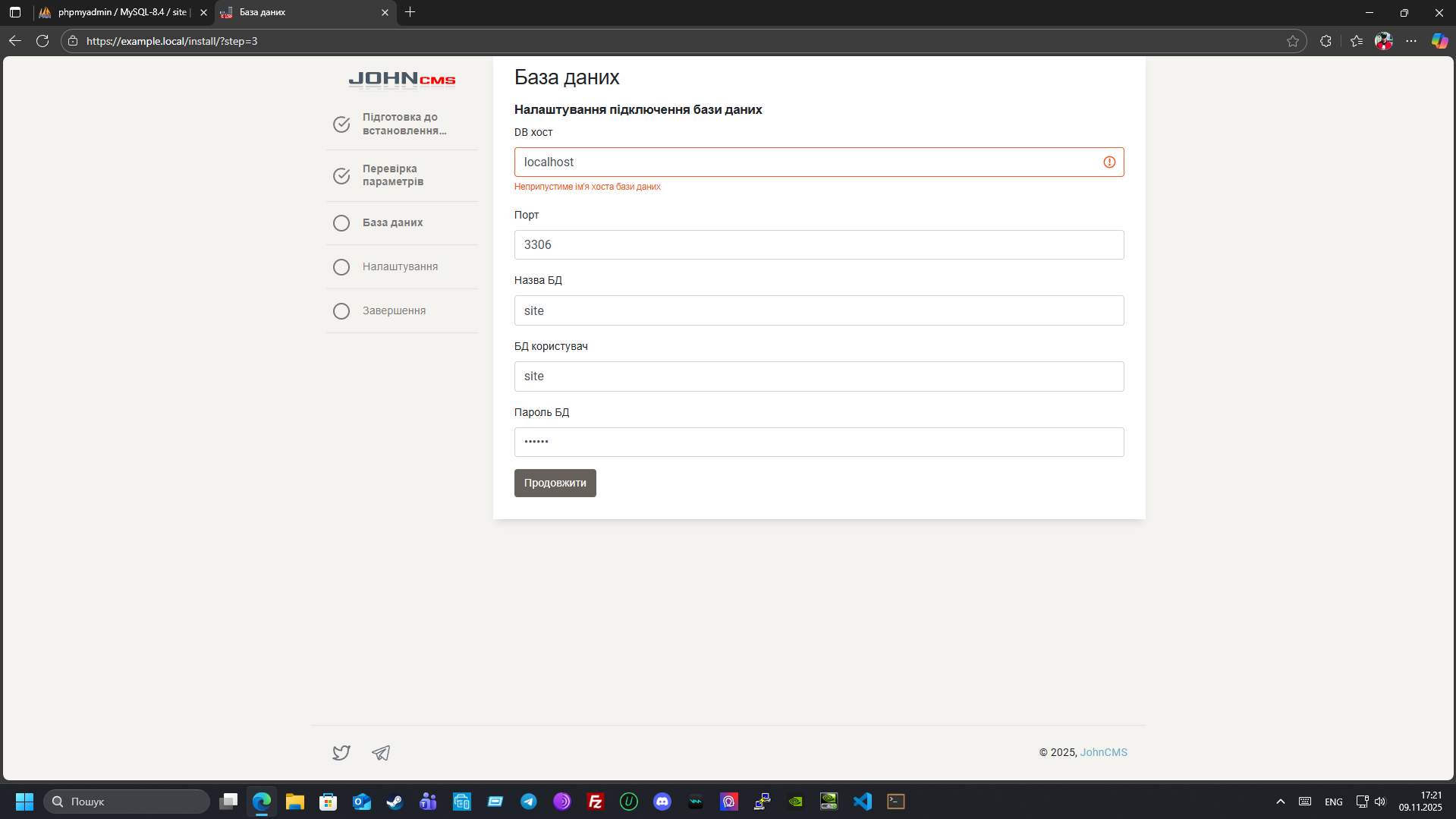This screenshot has height=819, width=1456.
Task: Select the Налаштування step in sidebar
Action: point(400,266)
